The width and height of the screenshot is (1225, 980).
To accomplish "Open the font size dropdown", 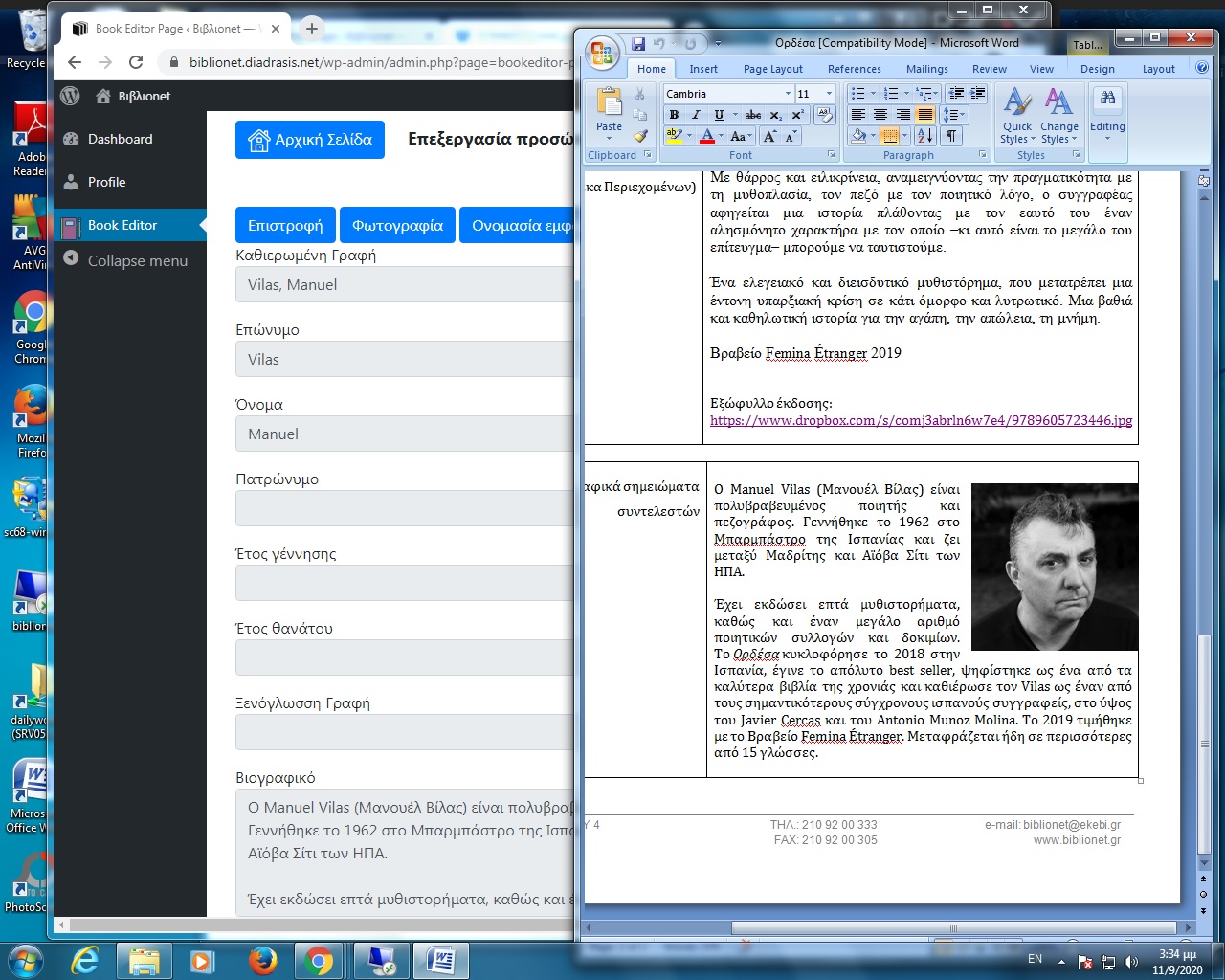I will [x=829, y=94].
